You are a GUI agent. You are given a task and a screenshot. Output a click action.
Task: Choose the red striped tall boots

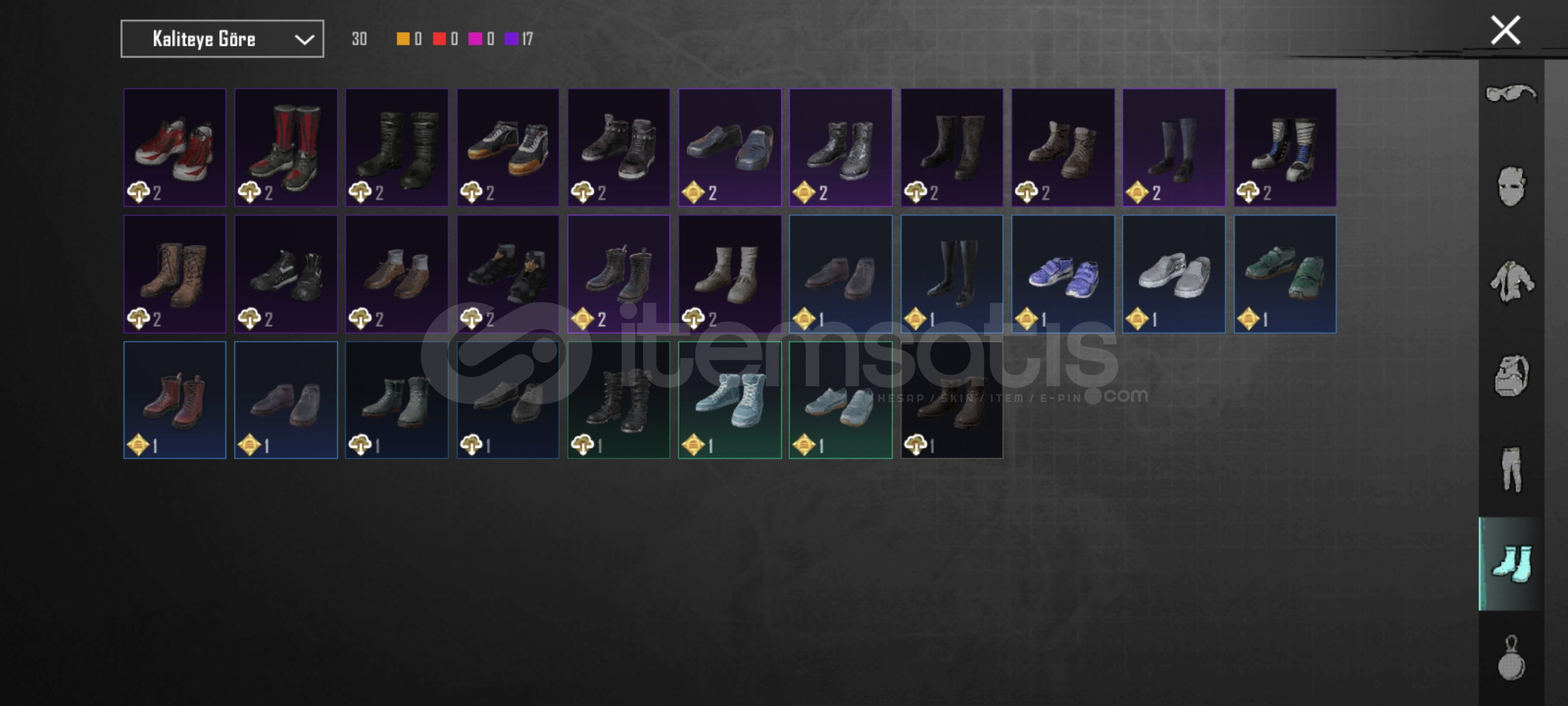286,148
